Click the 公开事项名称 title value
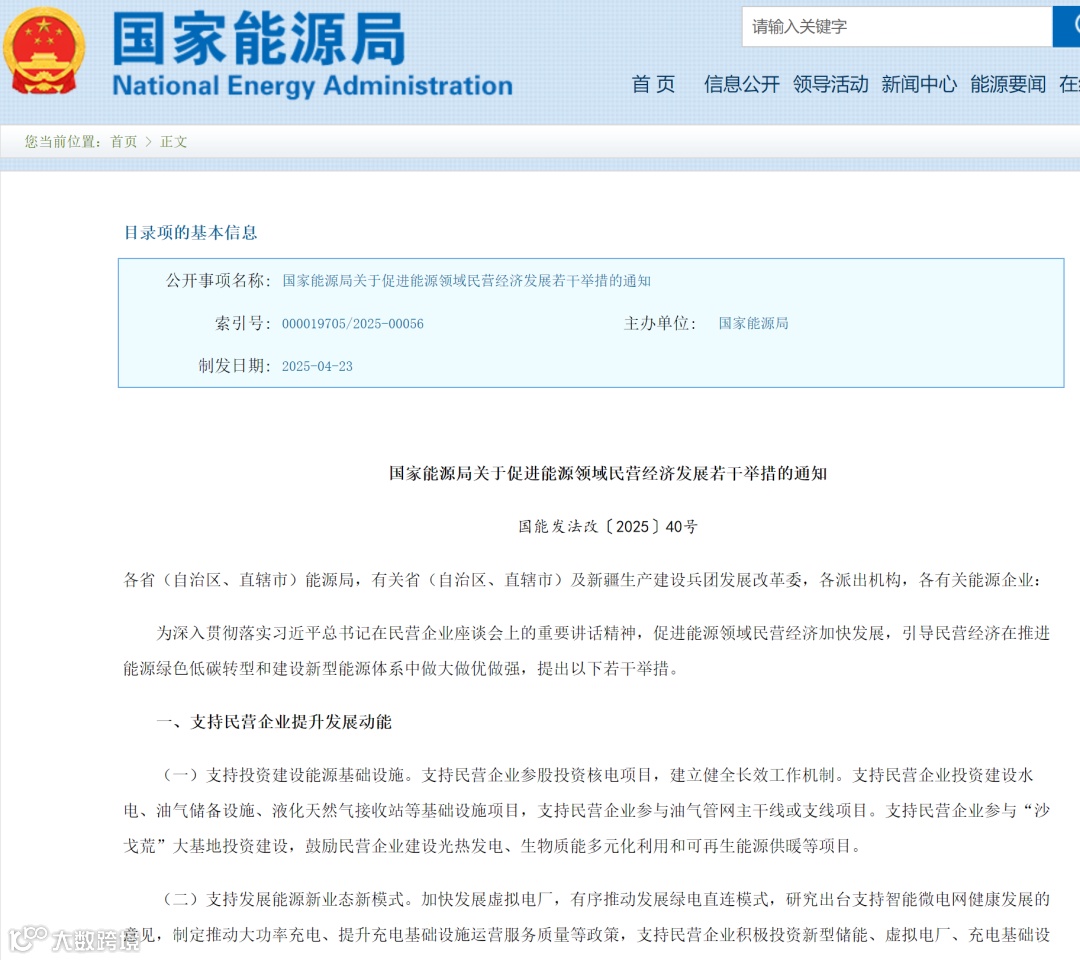The image size is (1080, 960). 466,281
